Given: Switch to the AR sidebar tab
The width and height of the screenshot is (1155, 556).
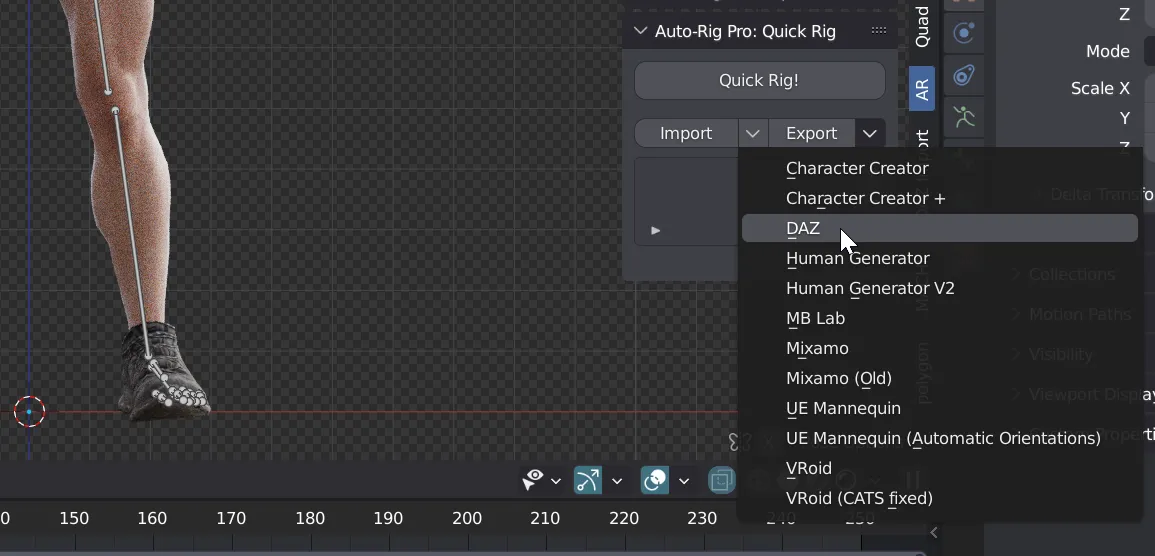Looking at the screenshot, I should 921,89.
